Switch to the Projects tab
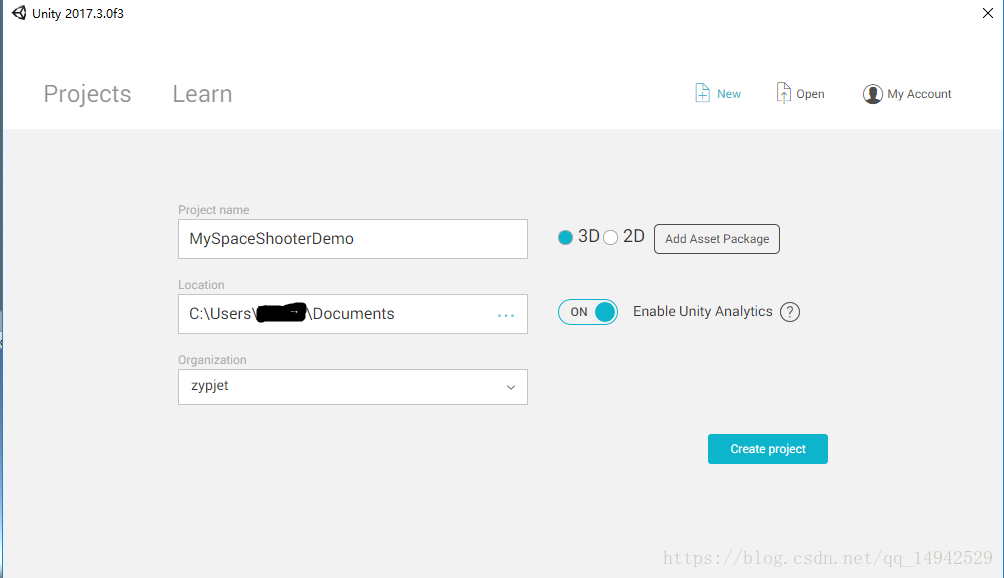This screenshot has height=578, width=1004. (87, 94)
